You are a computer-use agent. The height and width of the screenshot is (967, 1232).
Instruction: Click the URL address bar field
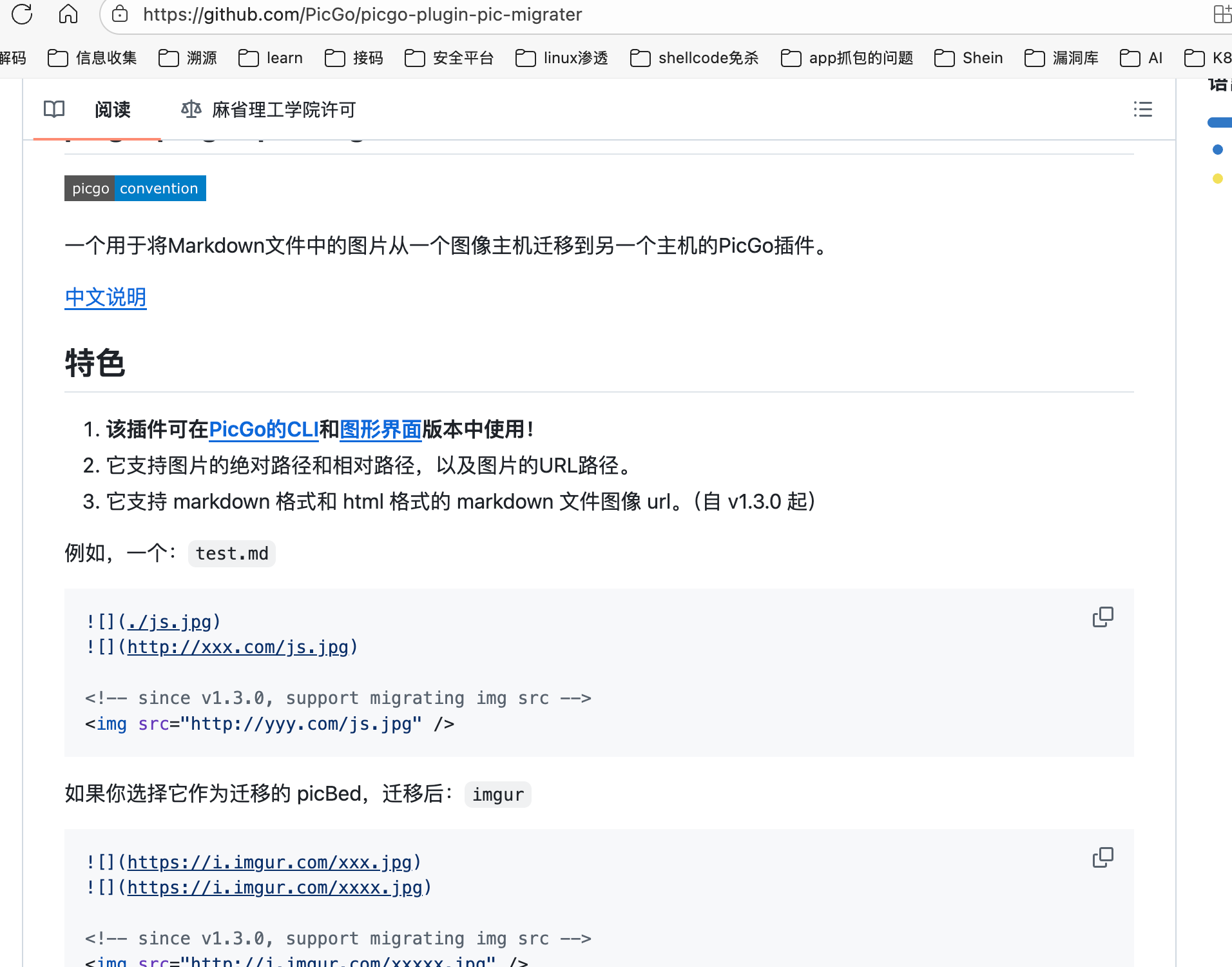coord(644,14)
